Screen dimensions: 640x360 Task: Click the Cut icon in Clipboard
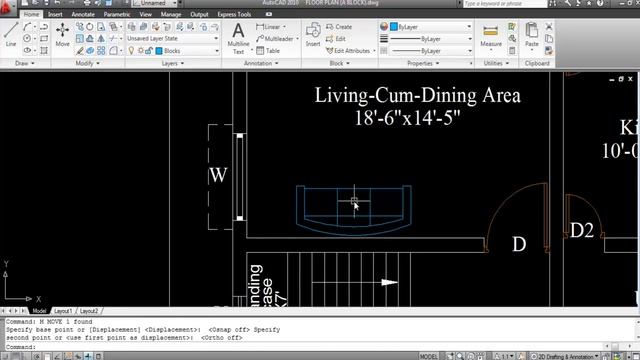pyautogui.click(x=549, y=27)
